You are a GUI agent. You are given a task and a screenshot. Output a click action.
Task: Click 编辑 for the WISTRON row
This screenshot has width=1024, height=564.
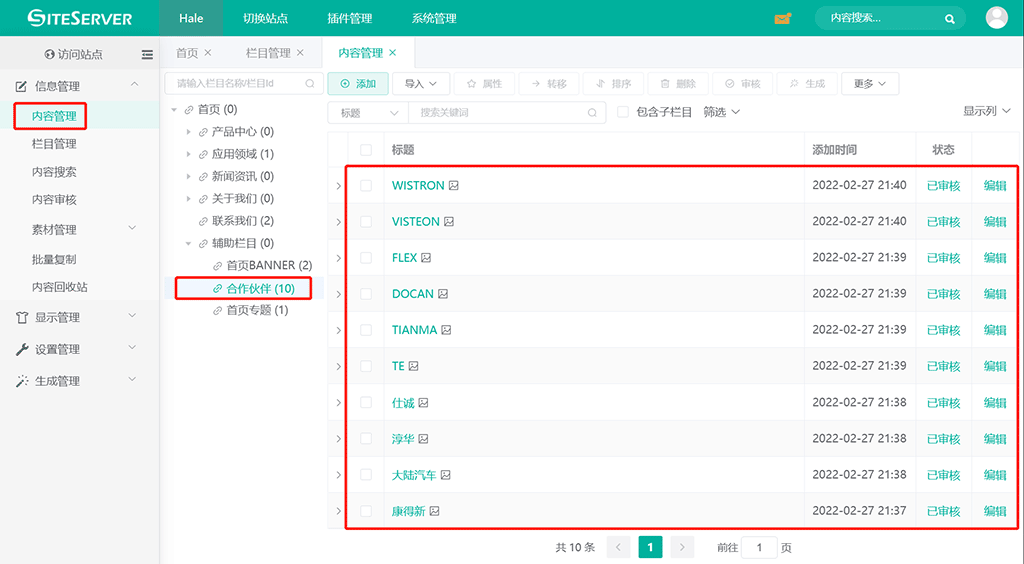[x=995, y=185]
